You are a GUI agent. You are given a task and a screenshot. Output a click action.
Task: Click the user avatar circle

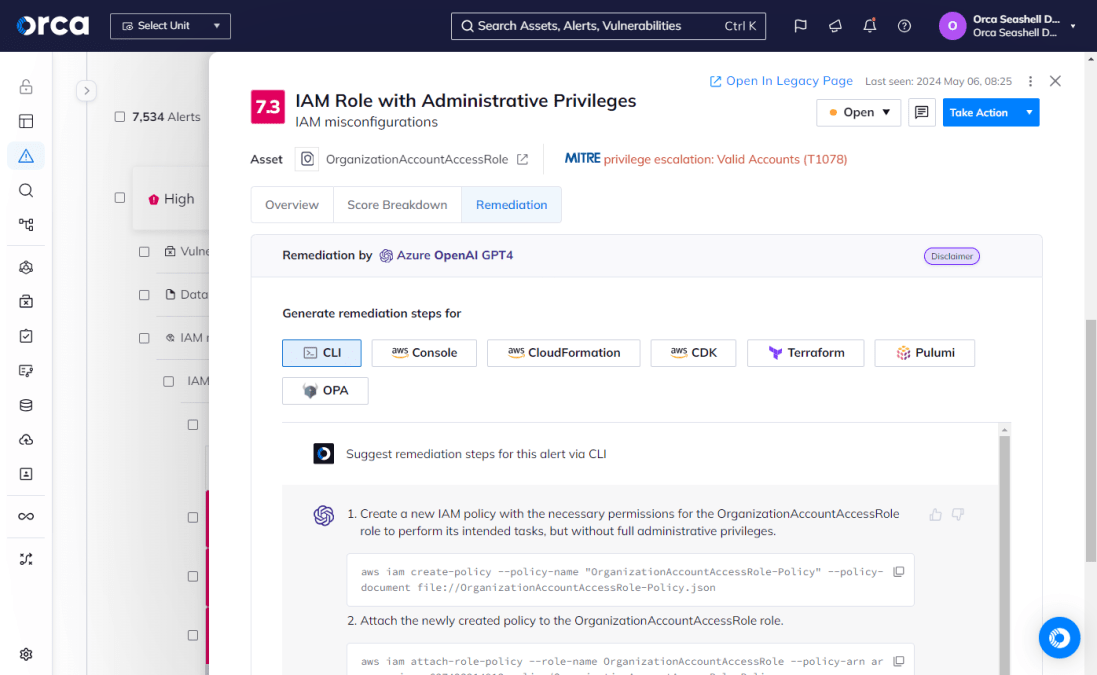(952, 26)
